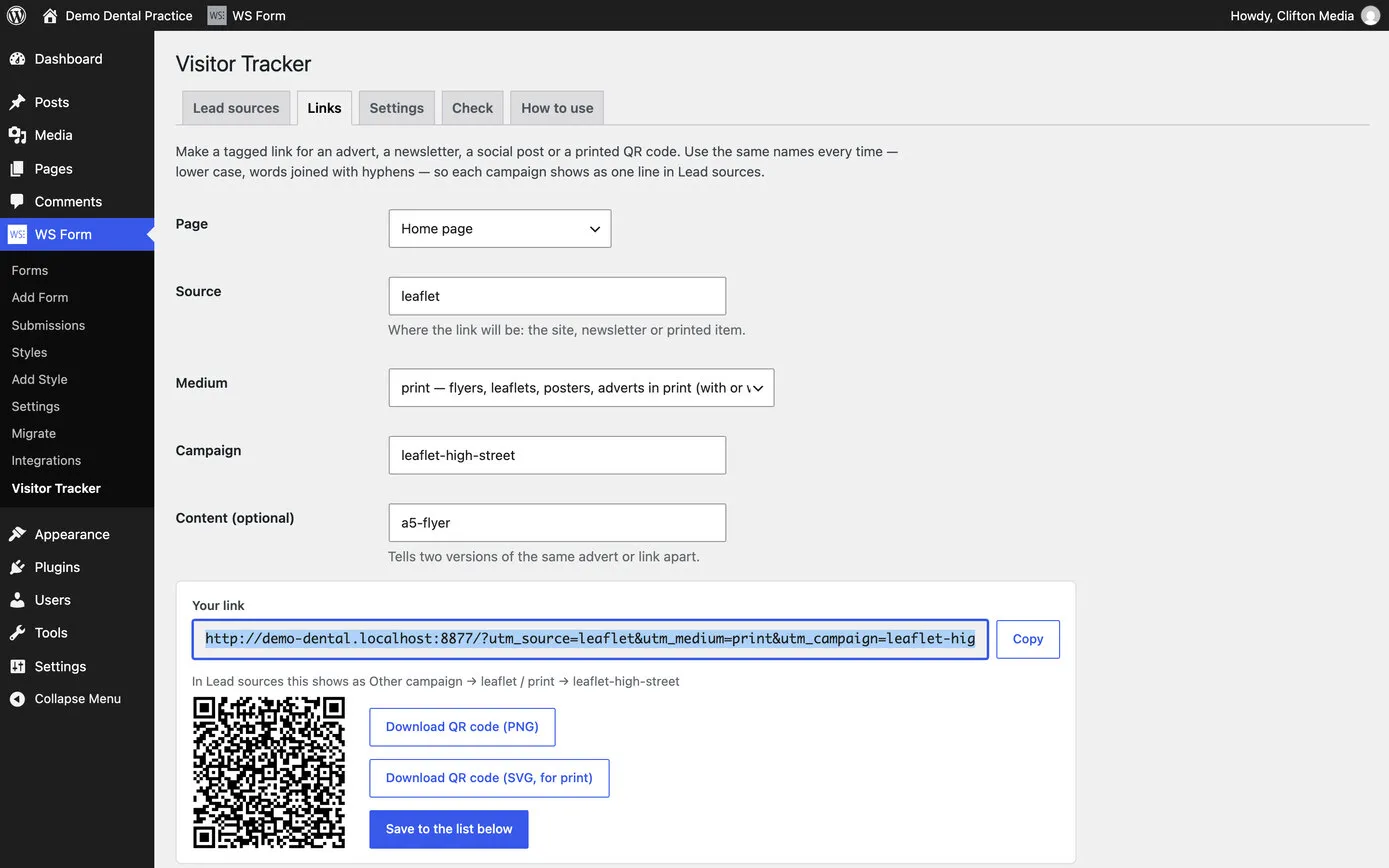Screen dimensions: 1389x868
Task: Click the home icon beside Demo Dental Practice
Action: pos(50,15)
